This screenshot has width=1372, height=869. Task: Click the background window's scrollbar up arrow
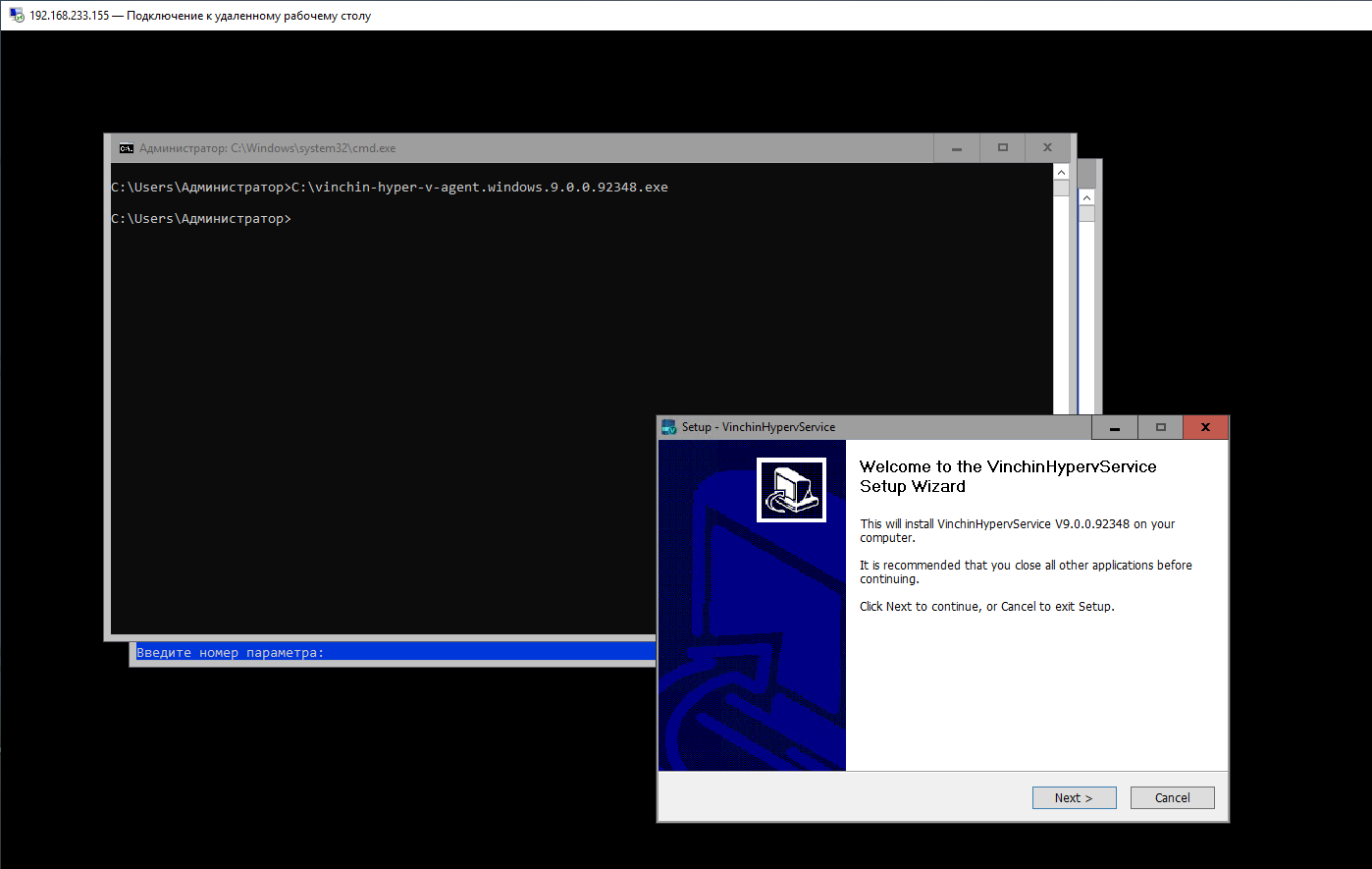[x=1086, y=198]
